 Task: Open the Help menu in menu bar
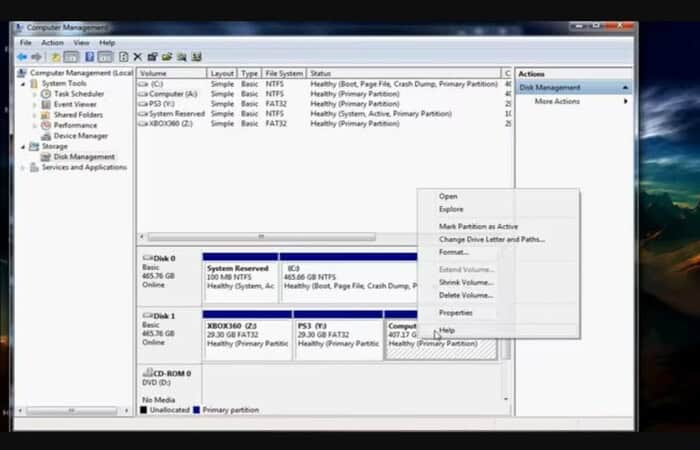click(107, 43)
